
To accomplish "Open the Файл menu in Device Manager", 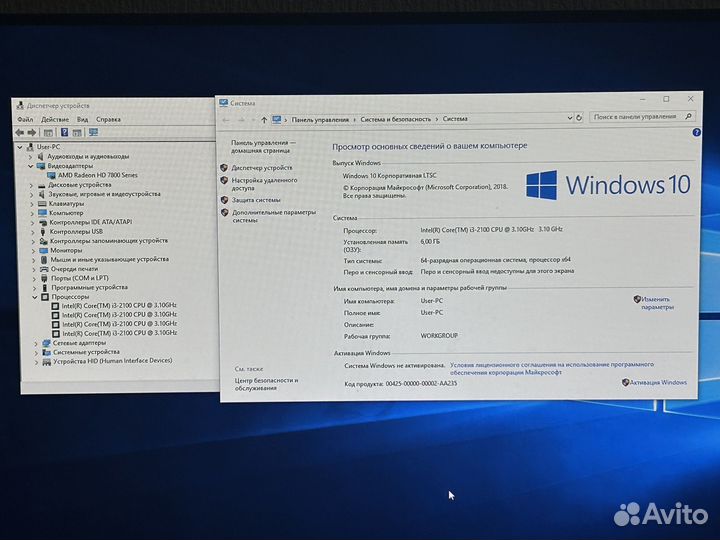I will pos(25,119).
